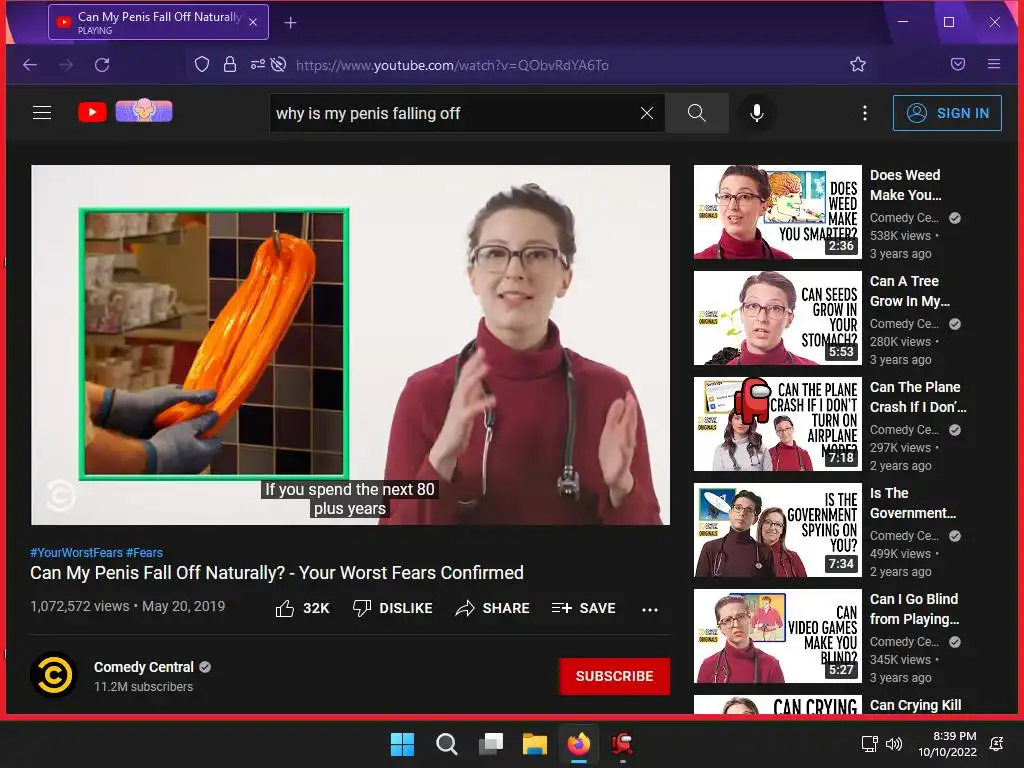Click the Firefox taskbar icon
Image resolution: width=1024 pixels, height=768 pixels.
coord(579,744)
